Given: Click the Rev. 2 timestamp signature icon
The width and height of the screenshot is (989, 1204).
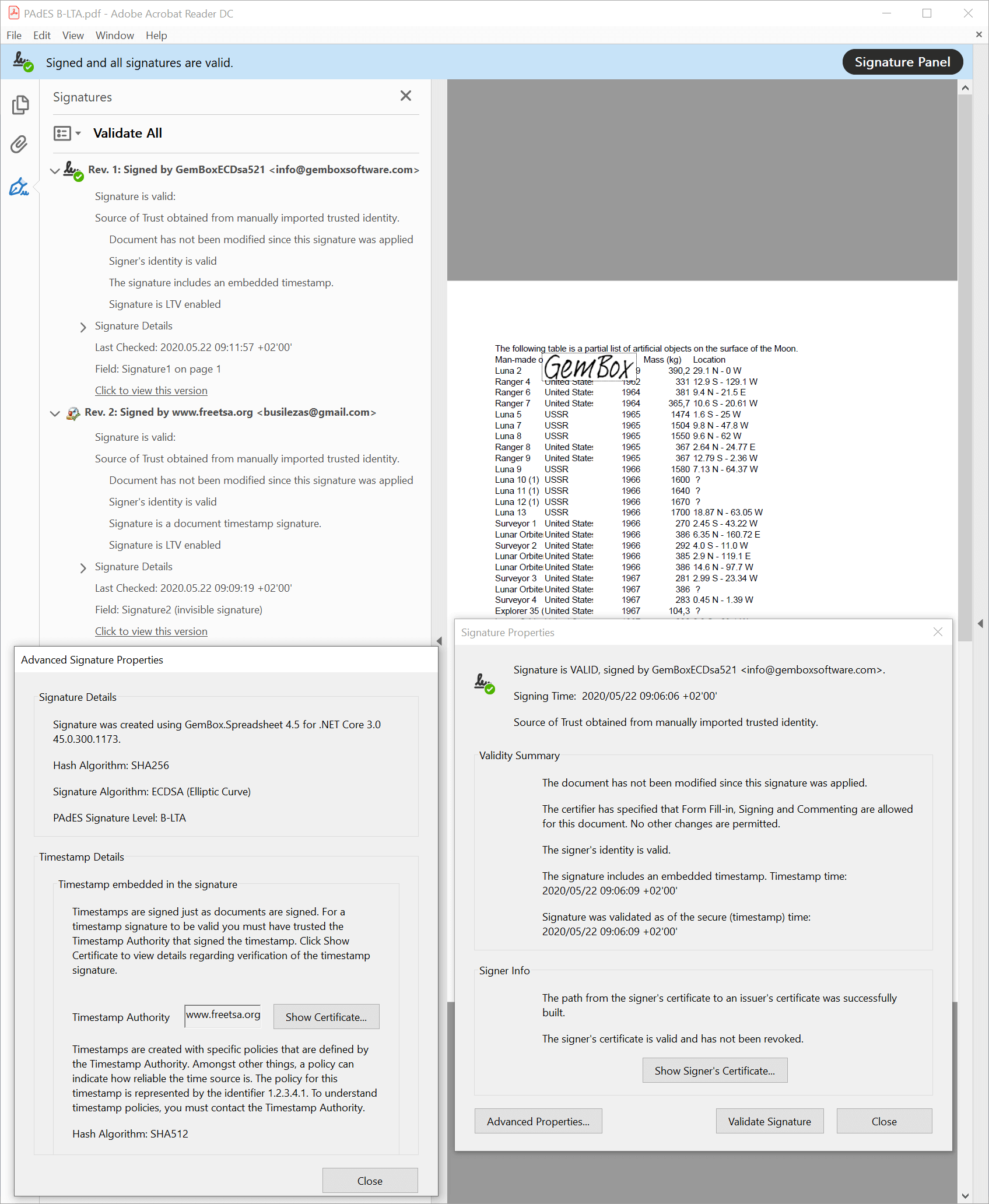Looking at the screenshot, I should click(x=73, y=413).
